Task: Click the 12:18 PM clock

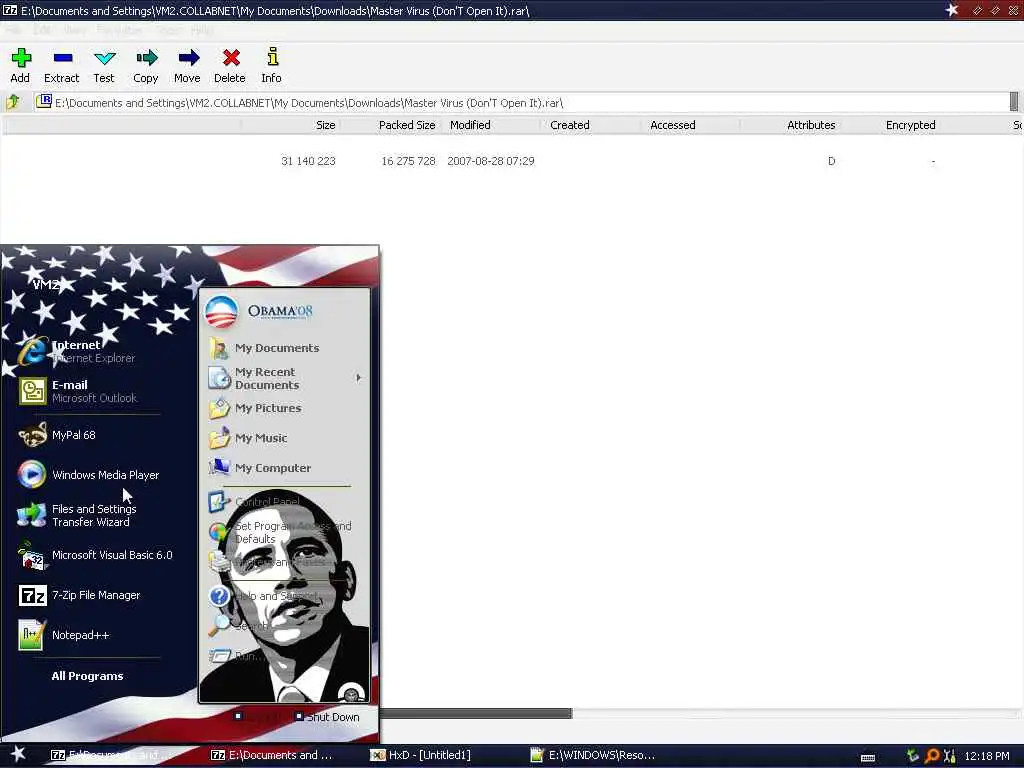Action: pyautogui.click(x=987, y=756)
